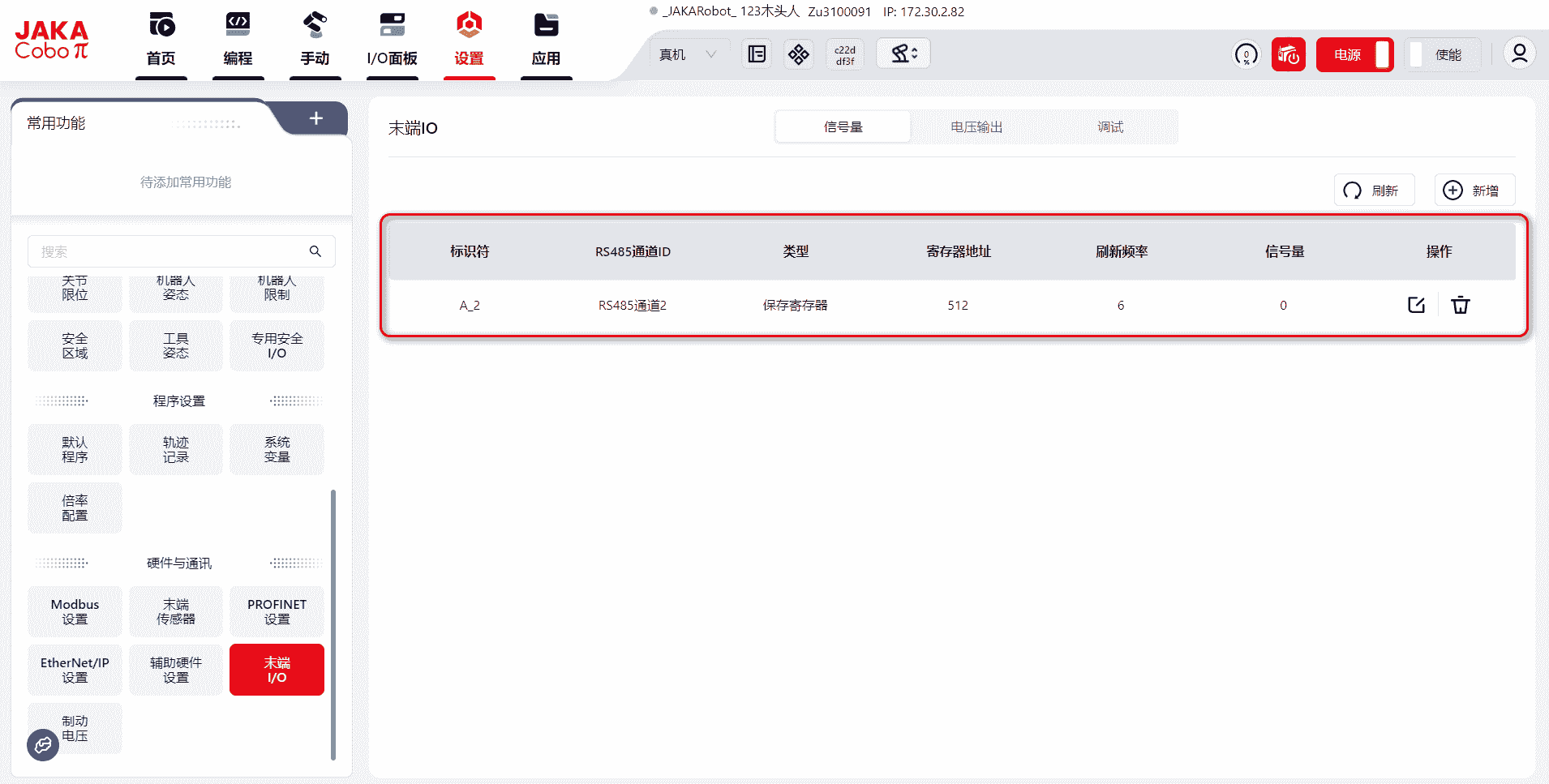Open the 编程 menu
The height and width of the screenshot is (784, 1549).
coord(238,41)
